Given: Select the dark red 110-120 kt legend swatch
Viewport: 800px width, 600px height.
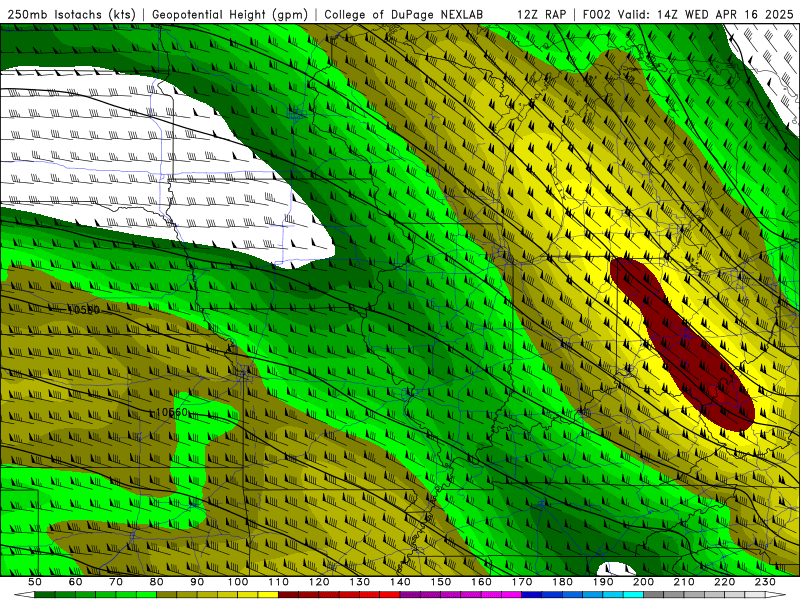Looking at the screenshot, I should (298, 595).
